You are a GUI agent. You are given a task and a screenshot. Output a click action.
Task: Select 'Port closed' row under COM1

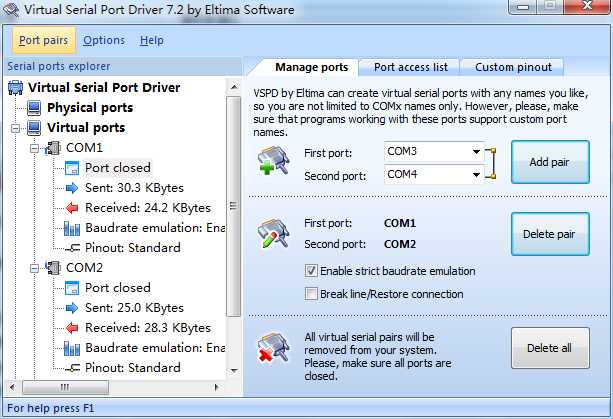tap(118, 168)
